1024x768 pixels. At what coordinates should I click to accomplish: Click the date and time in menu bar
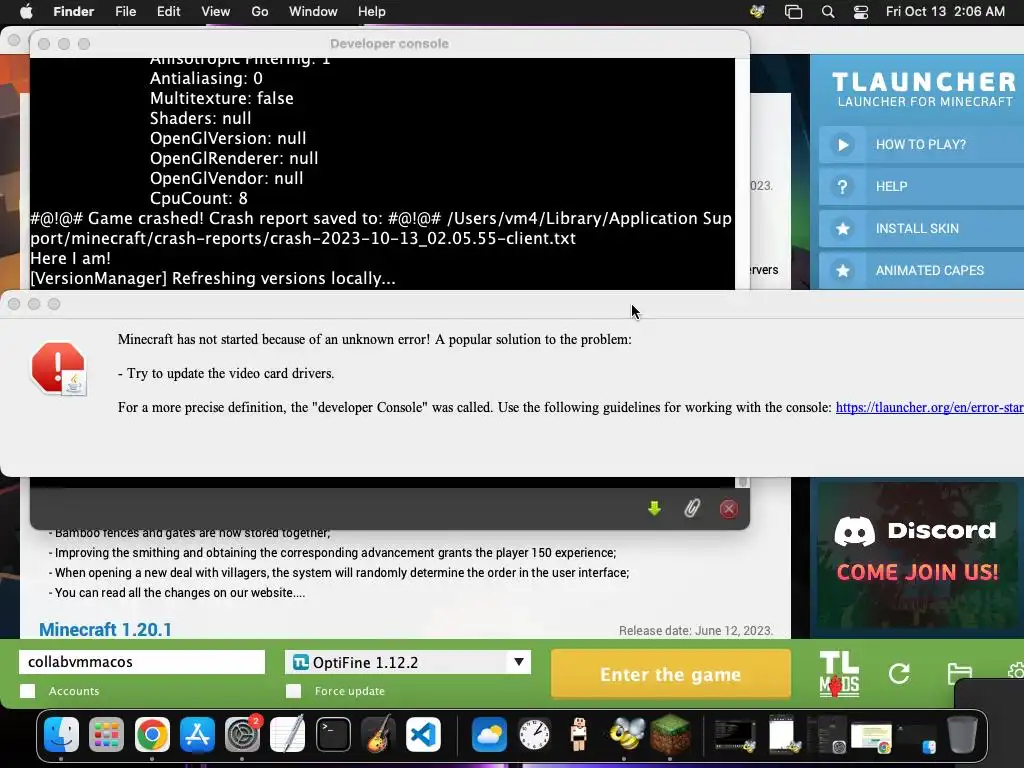[945, 12]
